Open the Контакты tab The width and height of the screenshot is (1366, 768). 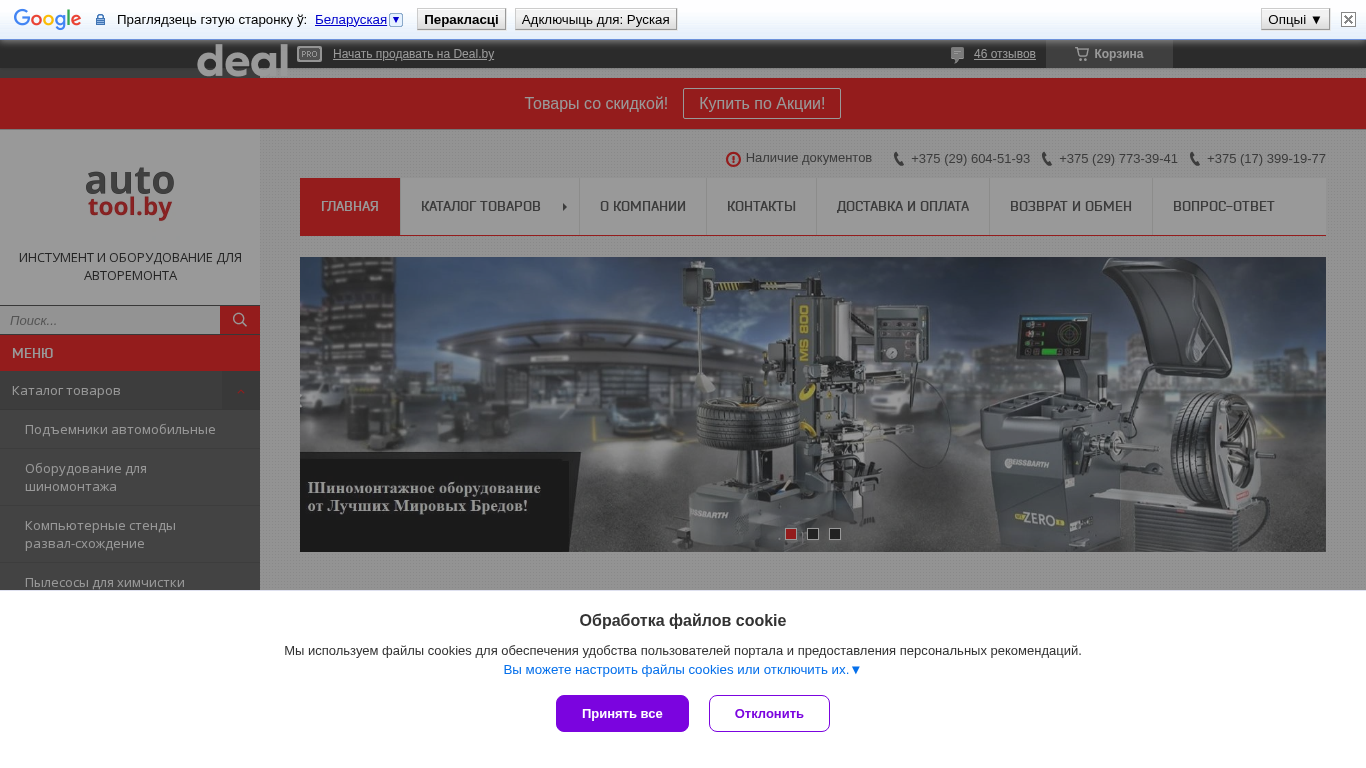(762, 207)
